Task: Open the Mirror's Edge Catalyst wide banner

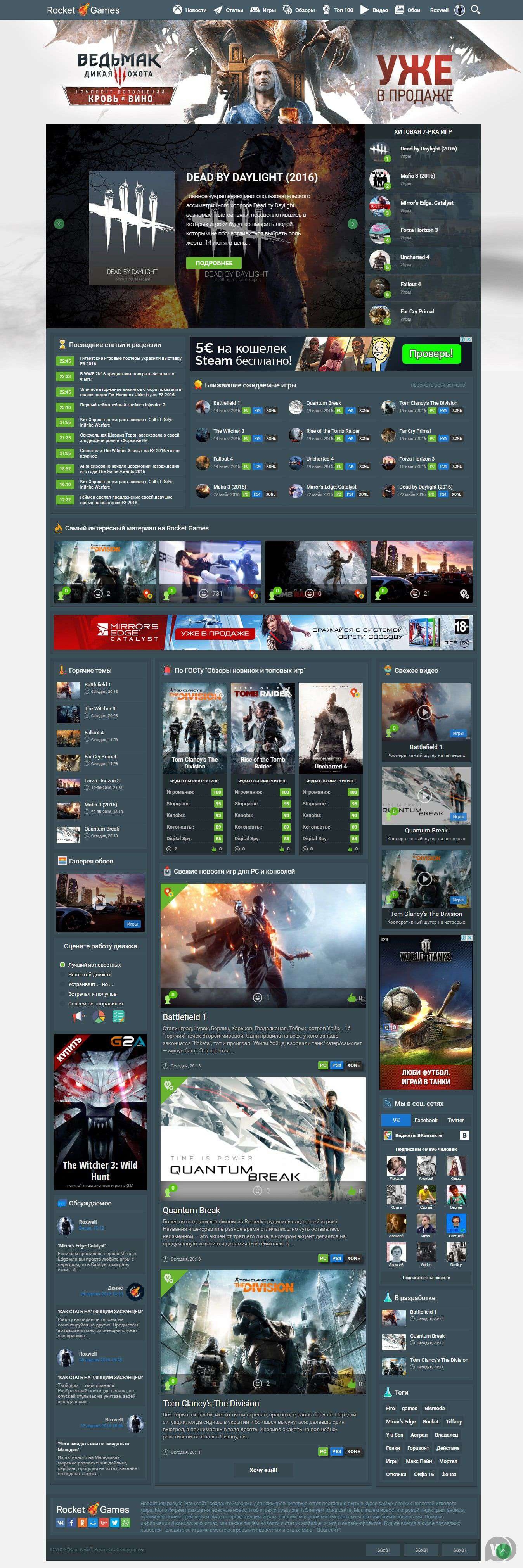Action: pyautogui.click(x=263, y=632)
